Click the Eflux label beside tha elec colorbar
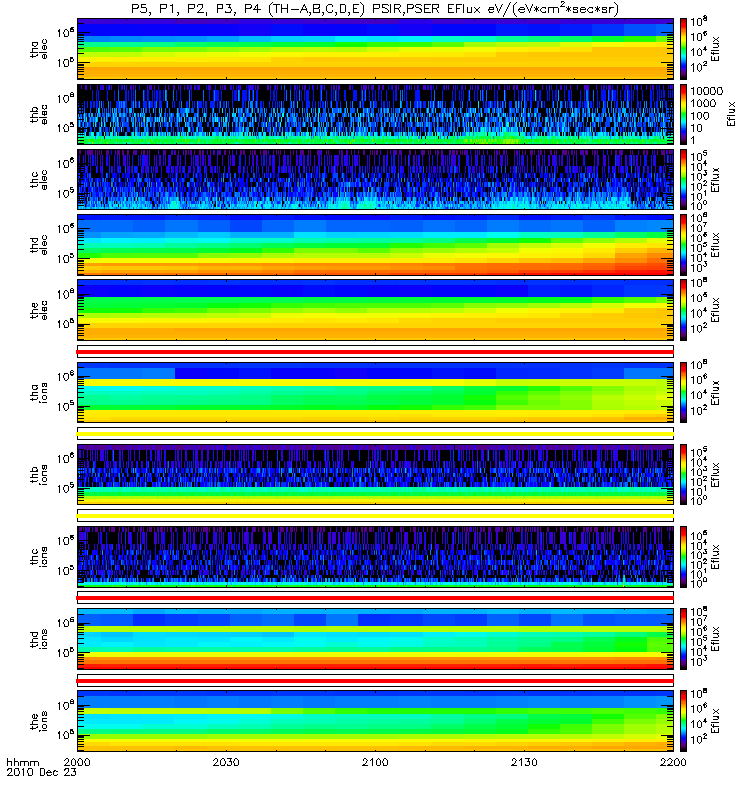The width and height of the screenshot is (750, 800). tap(716, 49)
